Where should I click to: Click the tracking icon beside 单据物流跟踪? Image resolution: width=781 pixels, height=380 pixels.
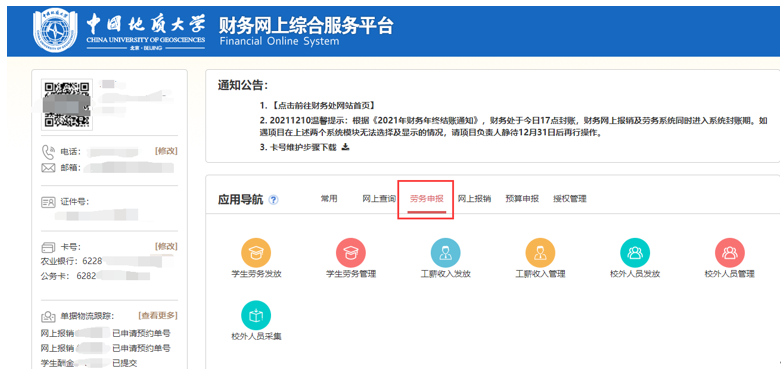coord(48,316)
